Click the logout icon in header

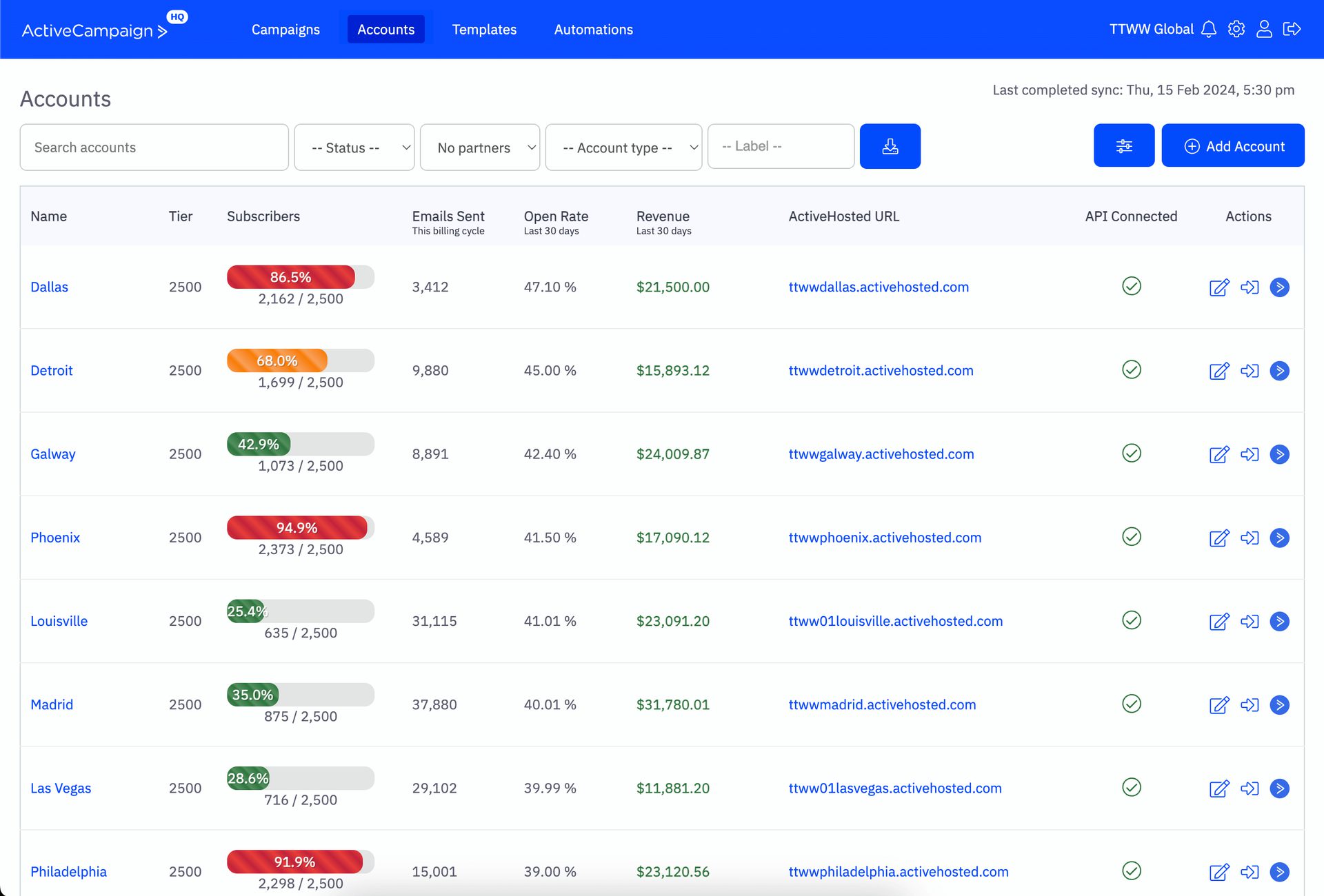(x=1292, y=29)
